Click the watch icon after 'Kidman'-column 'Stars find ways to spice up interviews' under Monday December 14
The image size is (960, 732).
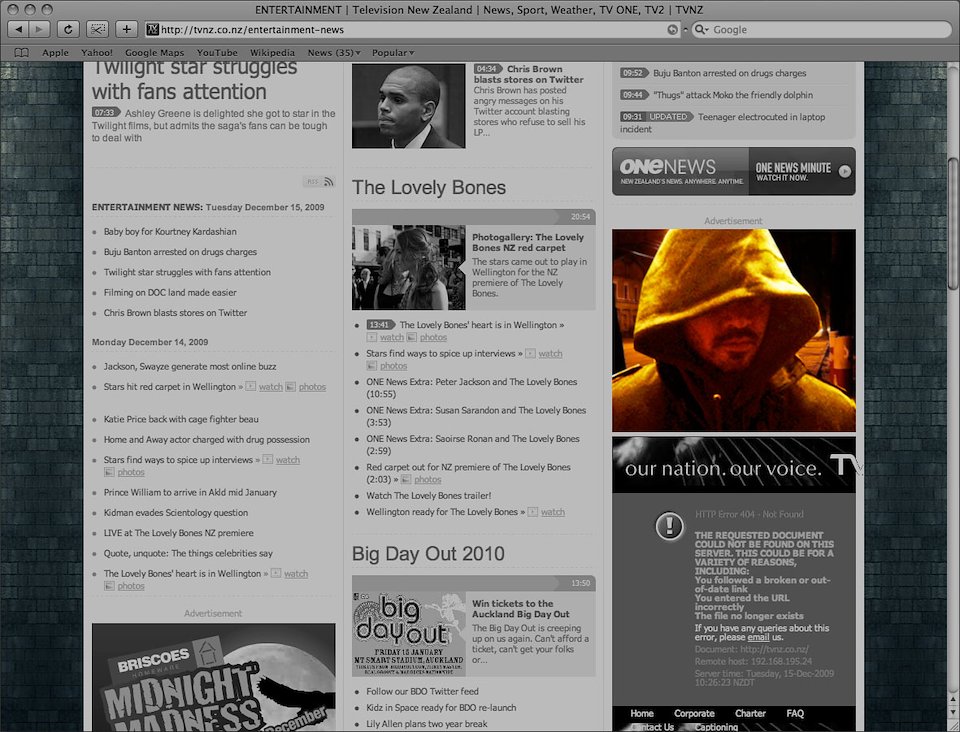[268, 459]
